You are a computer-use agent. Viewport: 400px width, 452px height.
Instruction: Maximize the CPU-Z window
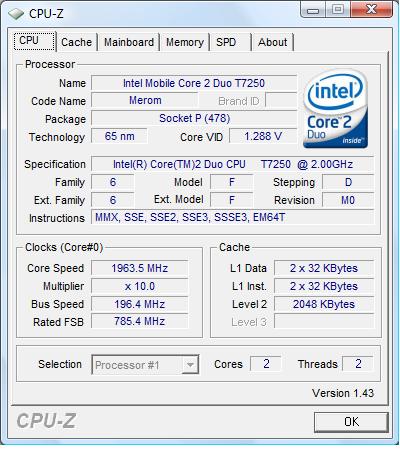pos(338,9)
